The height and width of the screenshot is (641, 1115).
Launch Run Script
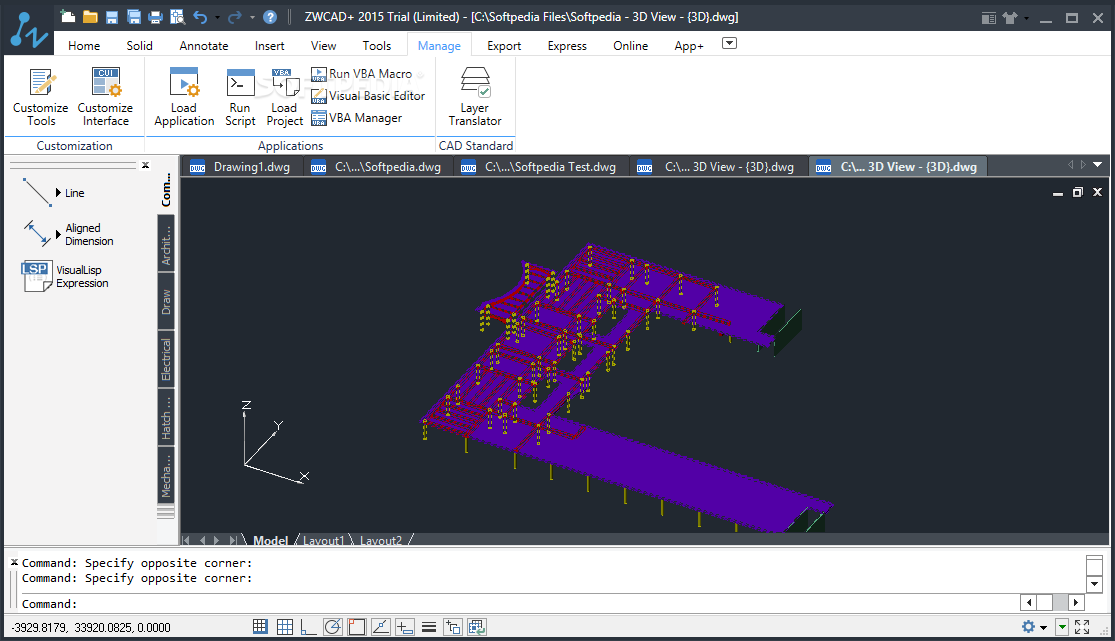240,97
